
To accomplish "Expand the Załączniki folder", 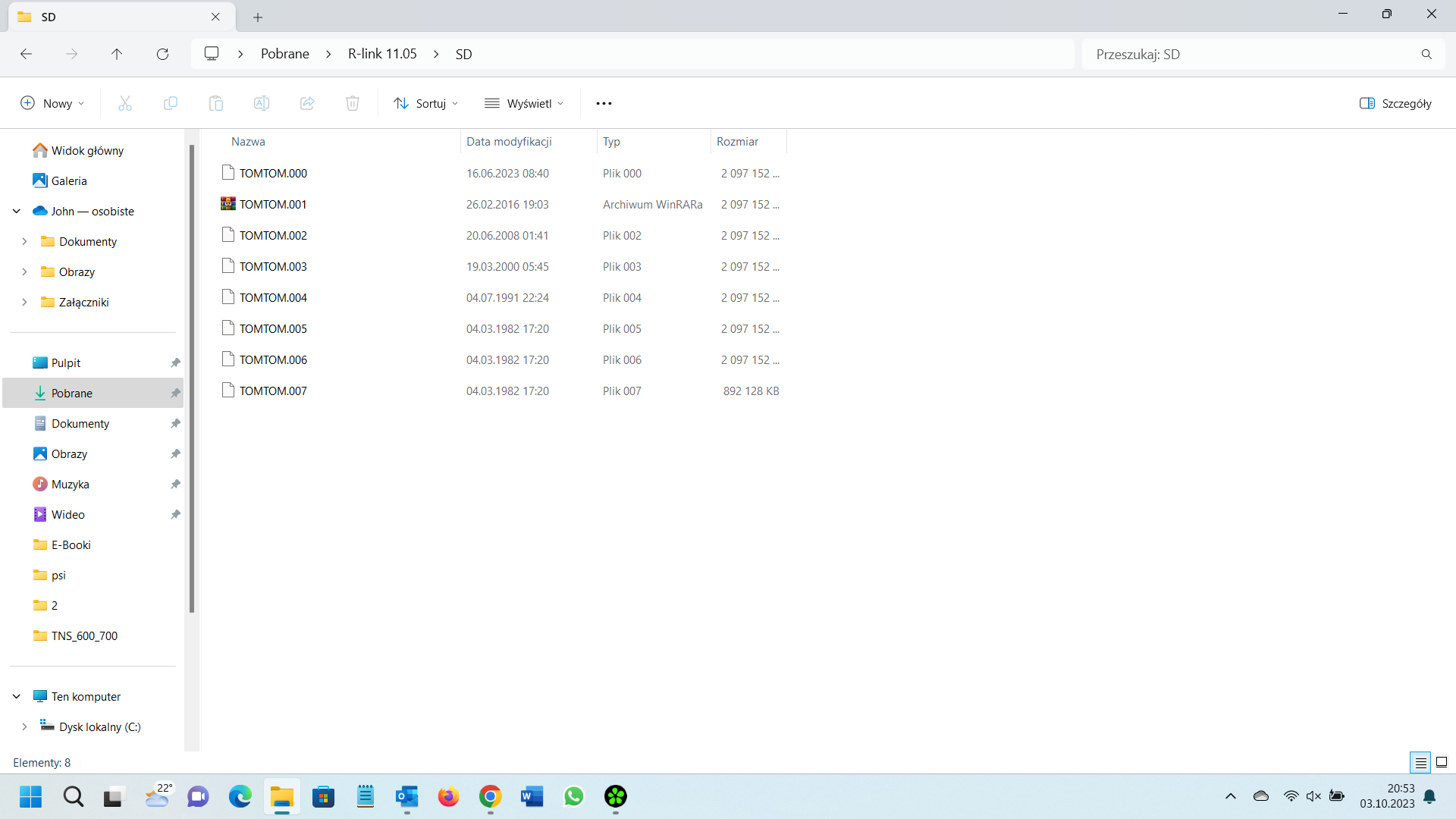I will (24, 302).
